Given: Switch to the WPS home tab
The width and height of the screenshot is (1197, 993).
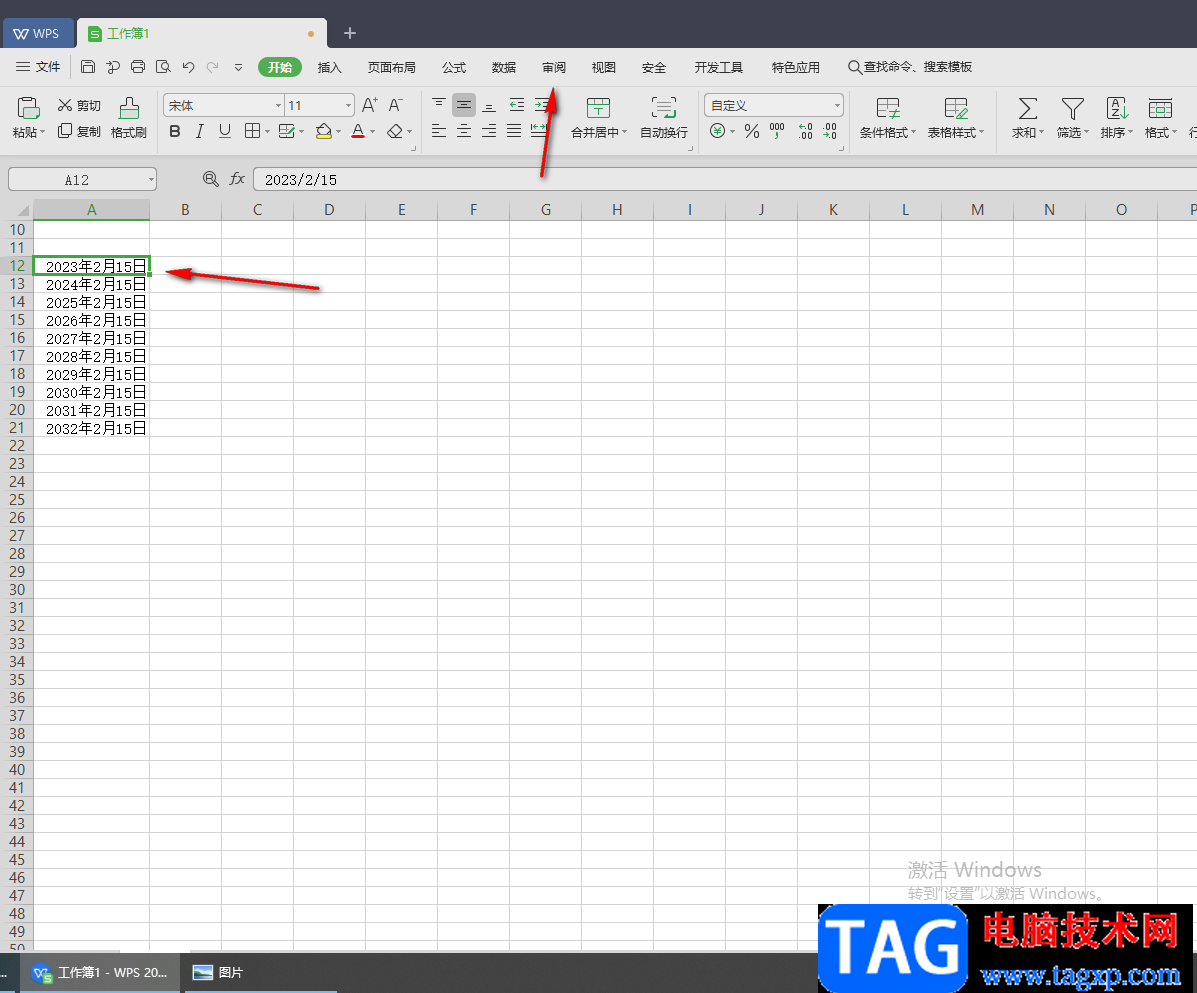Looking at the screenshot, I should [37, 34].
